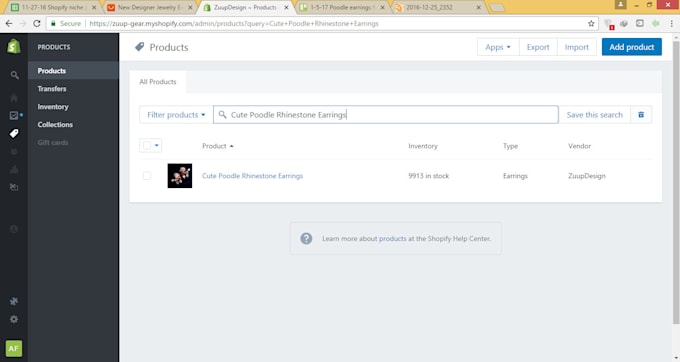
Task: Click the Shopify logo icon
Action: click(x=14, y=46)
